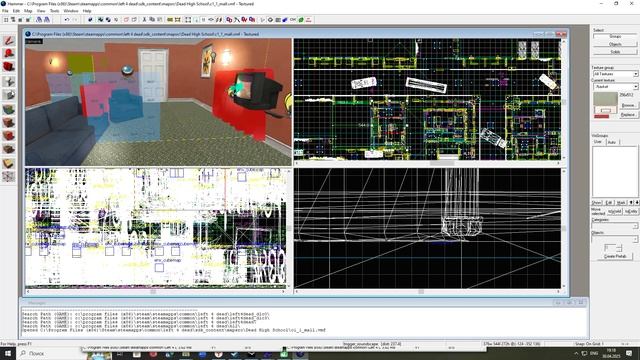640x360 pixels.
Task: Open the View menu
Action: click(41, 11)
